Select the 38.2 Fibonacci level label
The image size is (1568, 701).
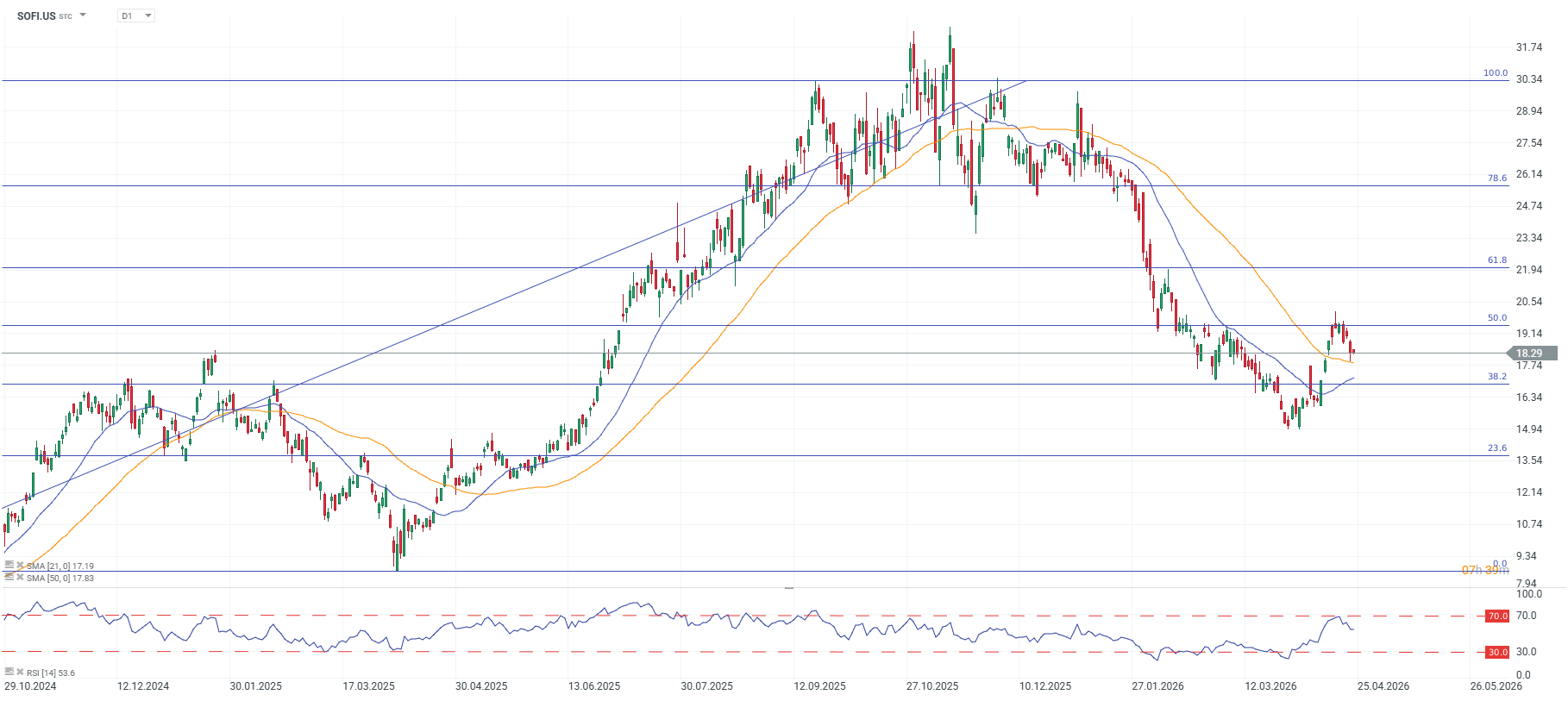(1497, 377)
